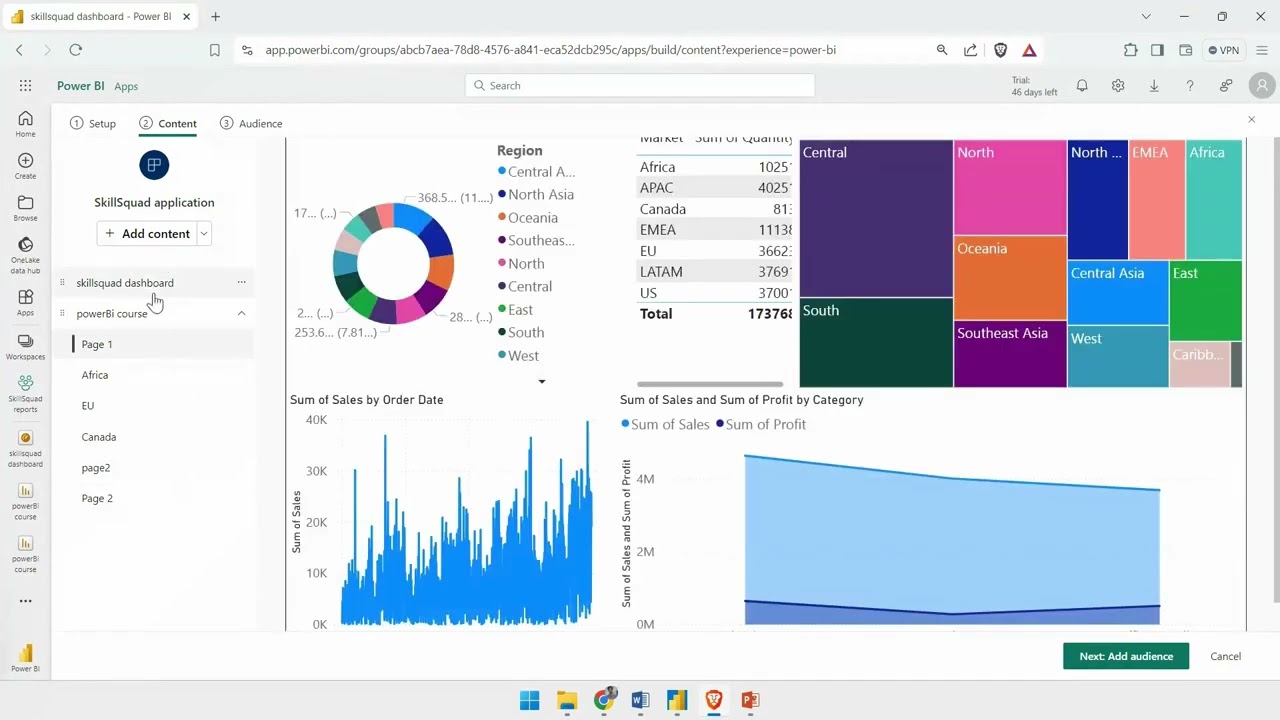Image resolution: width=1280 pixels, height=720 pixels.
Task: Click the Add content button
Action: (147, 234)
